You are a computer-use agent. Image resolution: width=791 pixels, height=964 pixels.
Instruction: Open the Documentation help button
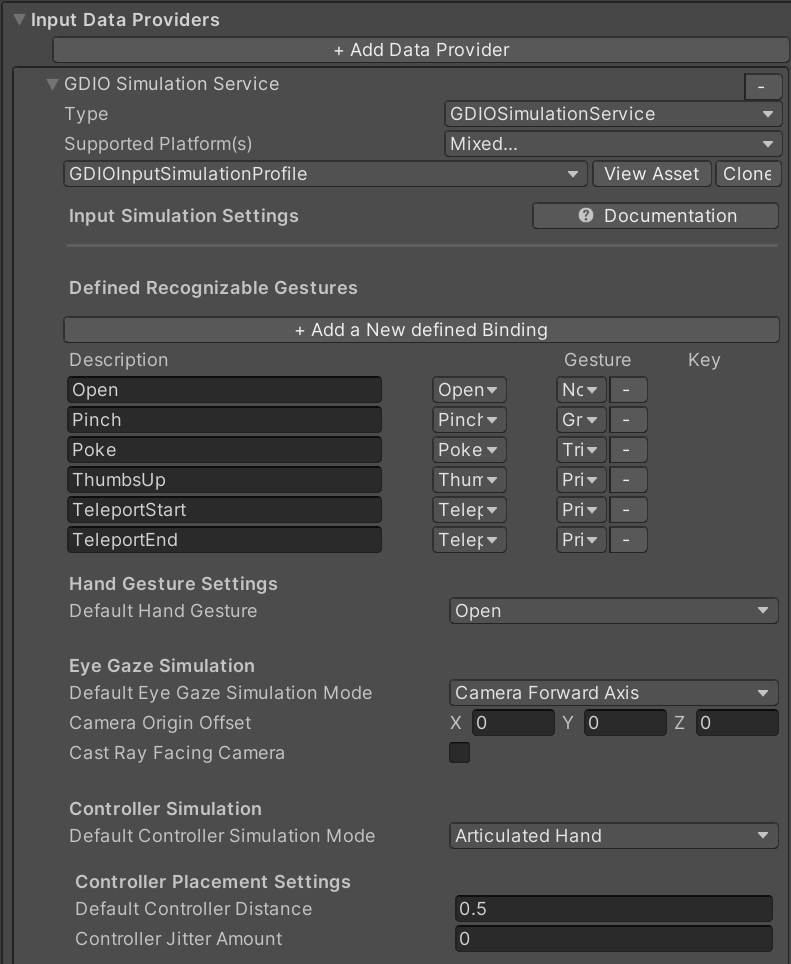(x=655, y=216)
